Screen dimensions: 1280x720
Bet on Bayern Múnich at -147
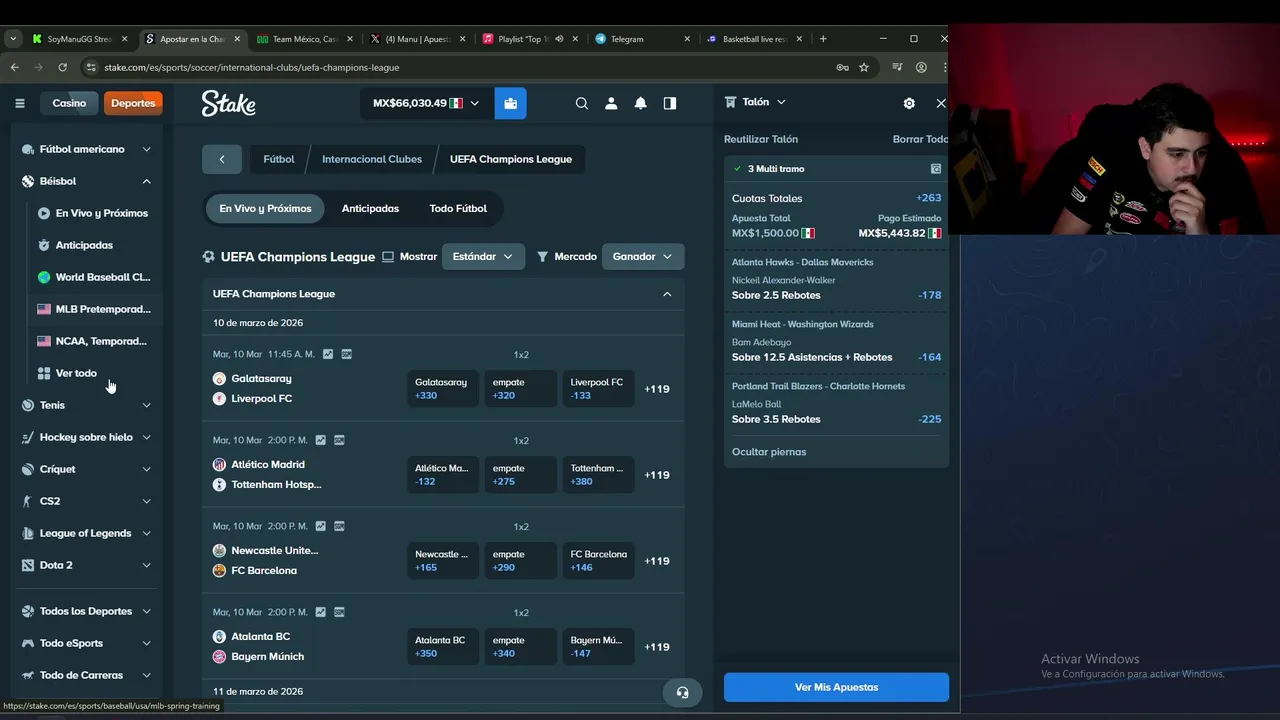tap(598, 647)
